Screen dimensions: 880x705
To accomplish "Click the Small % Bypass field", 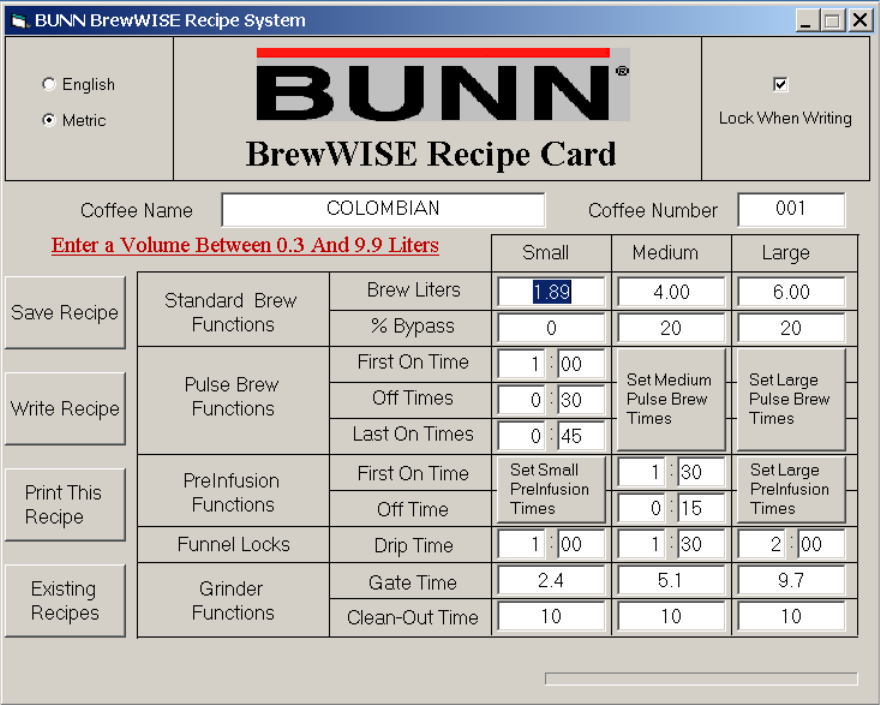I will coord(551,328).
